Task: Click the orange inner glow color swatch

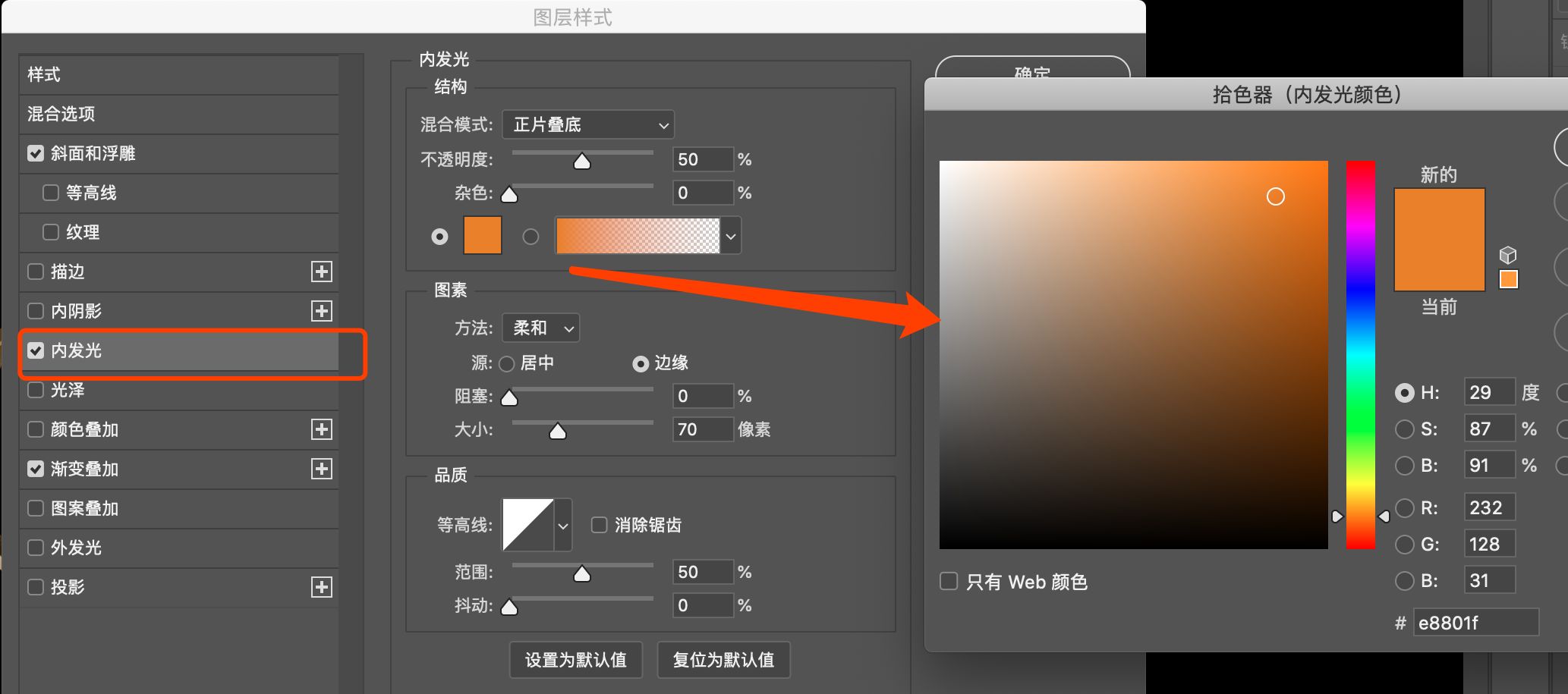Action: (x=483, y=235)
